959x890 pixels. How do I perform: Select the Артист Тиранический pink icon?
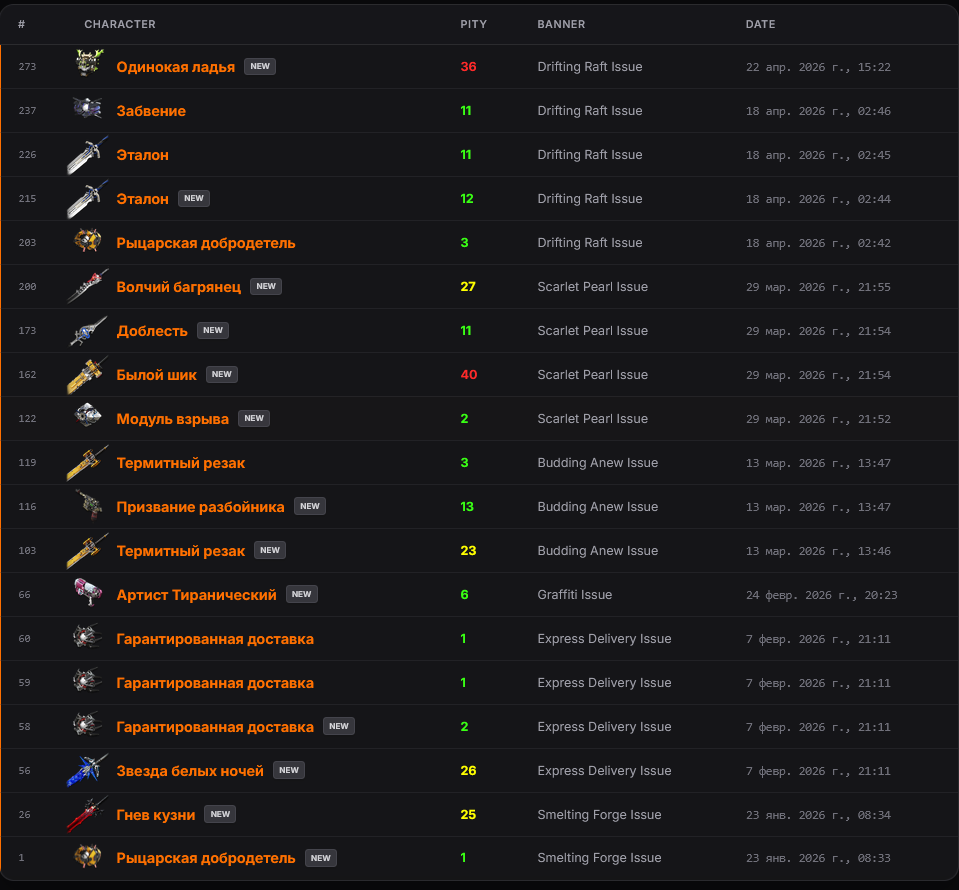[87, 592]
